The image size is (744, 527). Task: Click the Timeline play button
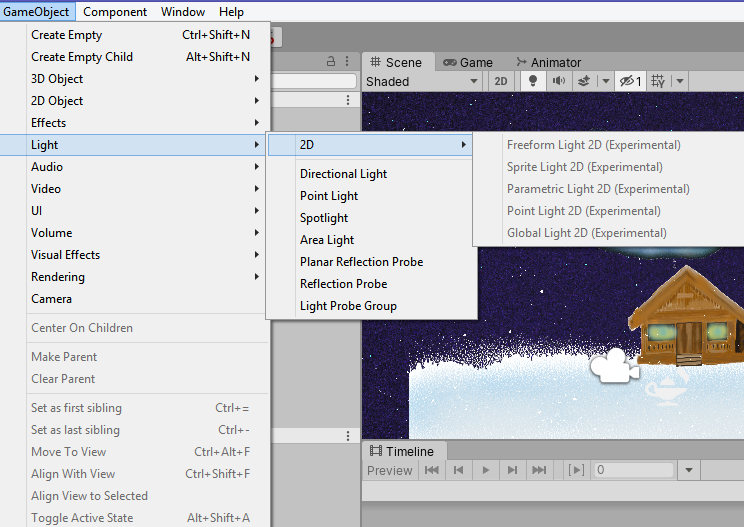click(x=486, y=470)
